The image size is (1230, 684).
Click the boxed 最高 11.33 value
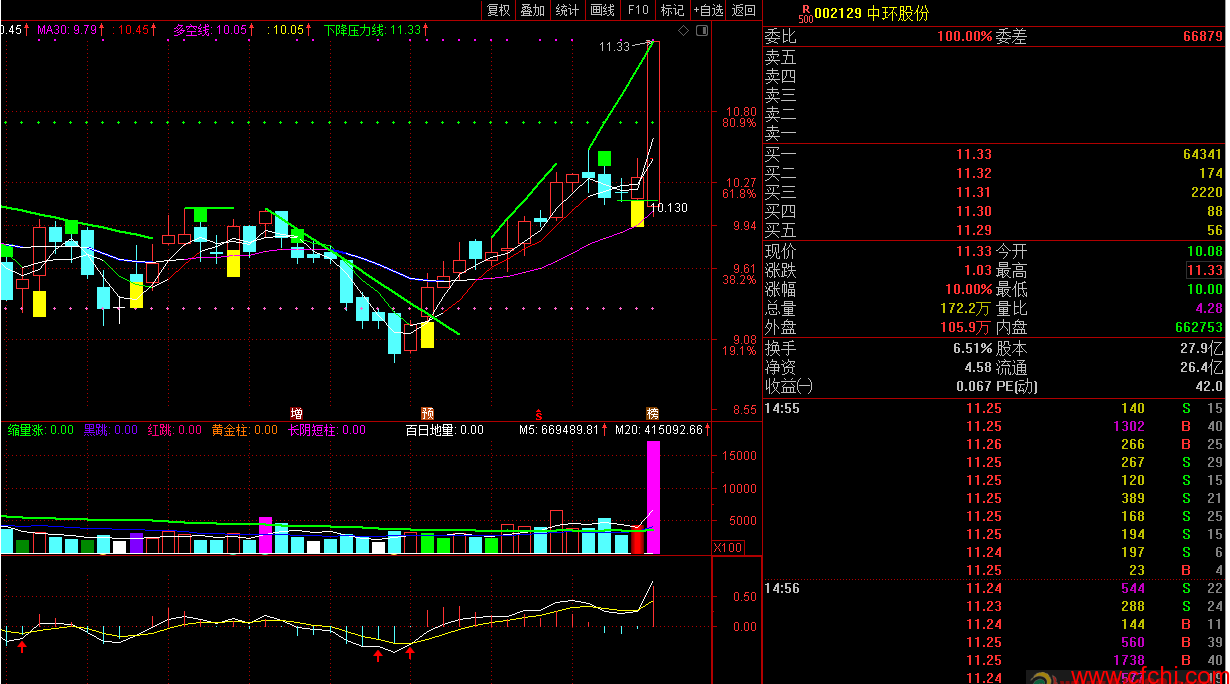coord(1205,270)
